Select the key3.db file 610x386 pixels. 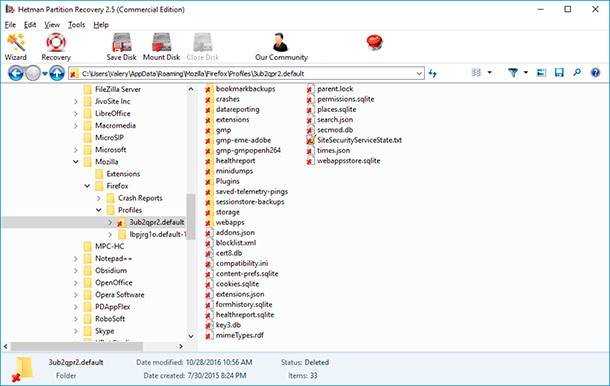point(223,325)
